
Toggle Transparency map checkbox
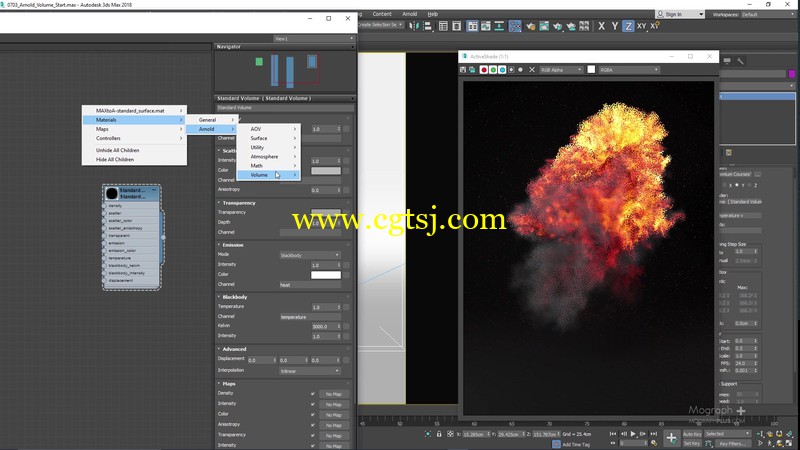(x=312, y=435)
